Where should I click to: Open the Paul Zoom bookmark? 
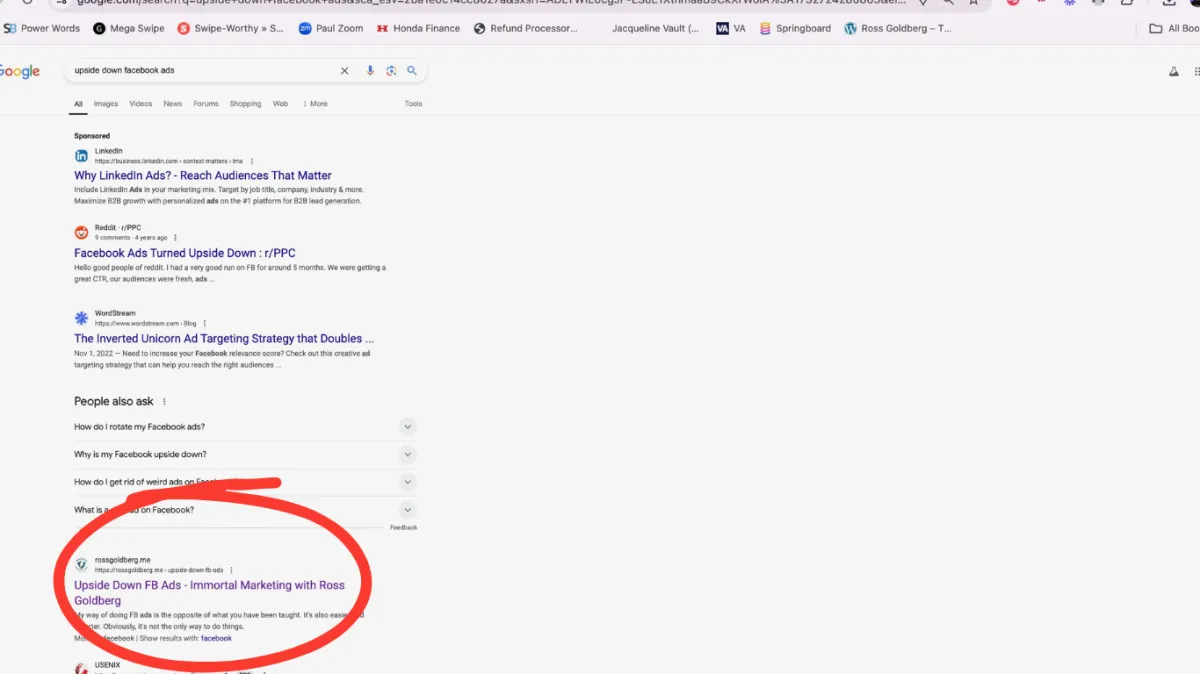(x=331, y=29)
